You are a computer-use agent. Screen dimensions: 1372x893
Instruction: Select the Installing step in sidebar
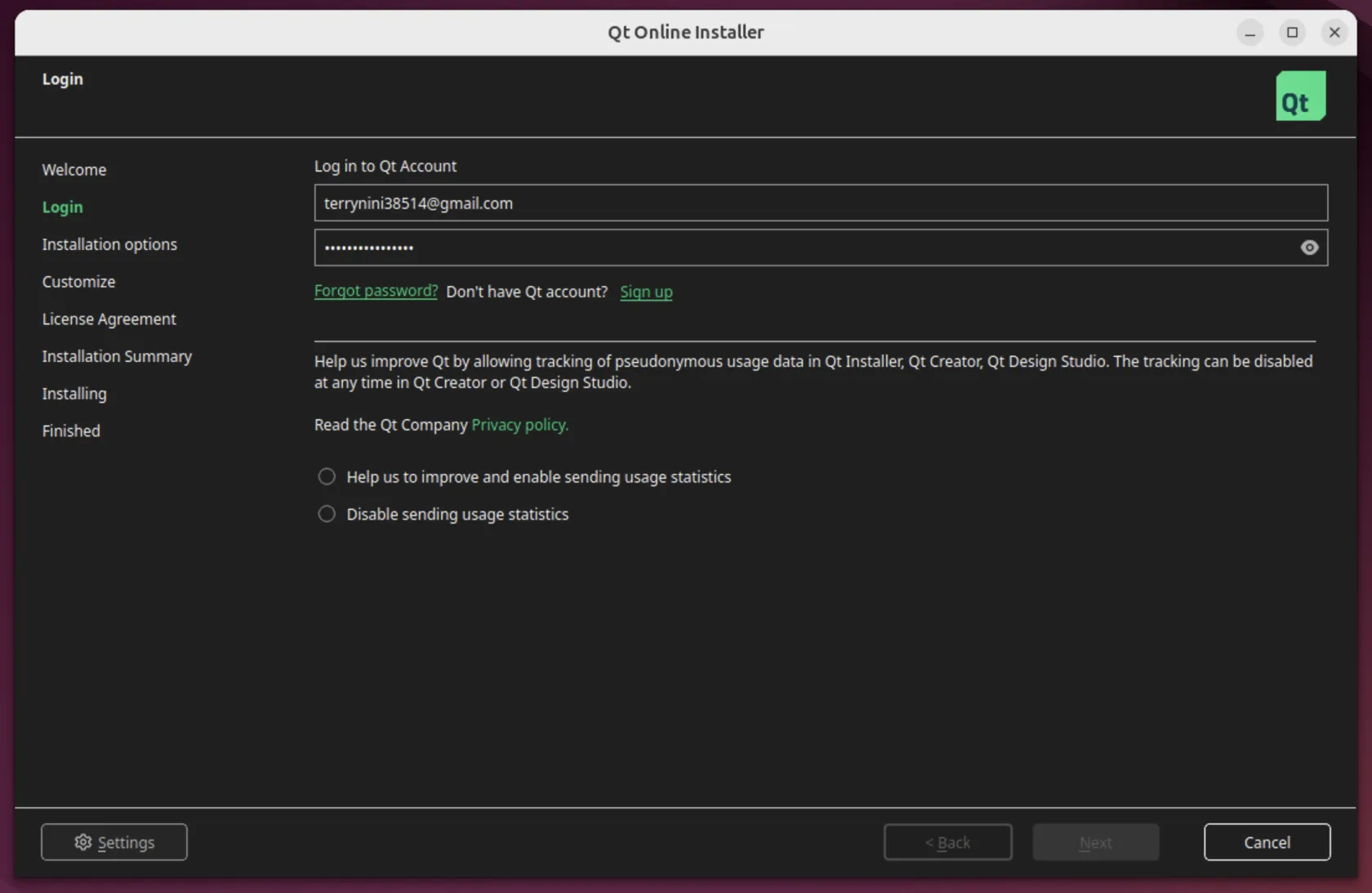tap(74, 394)
